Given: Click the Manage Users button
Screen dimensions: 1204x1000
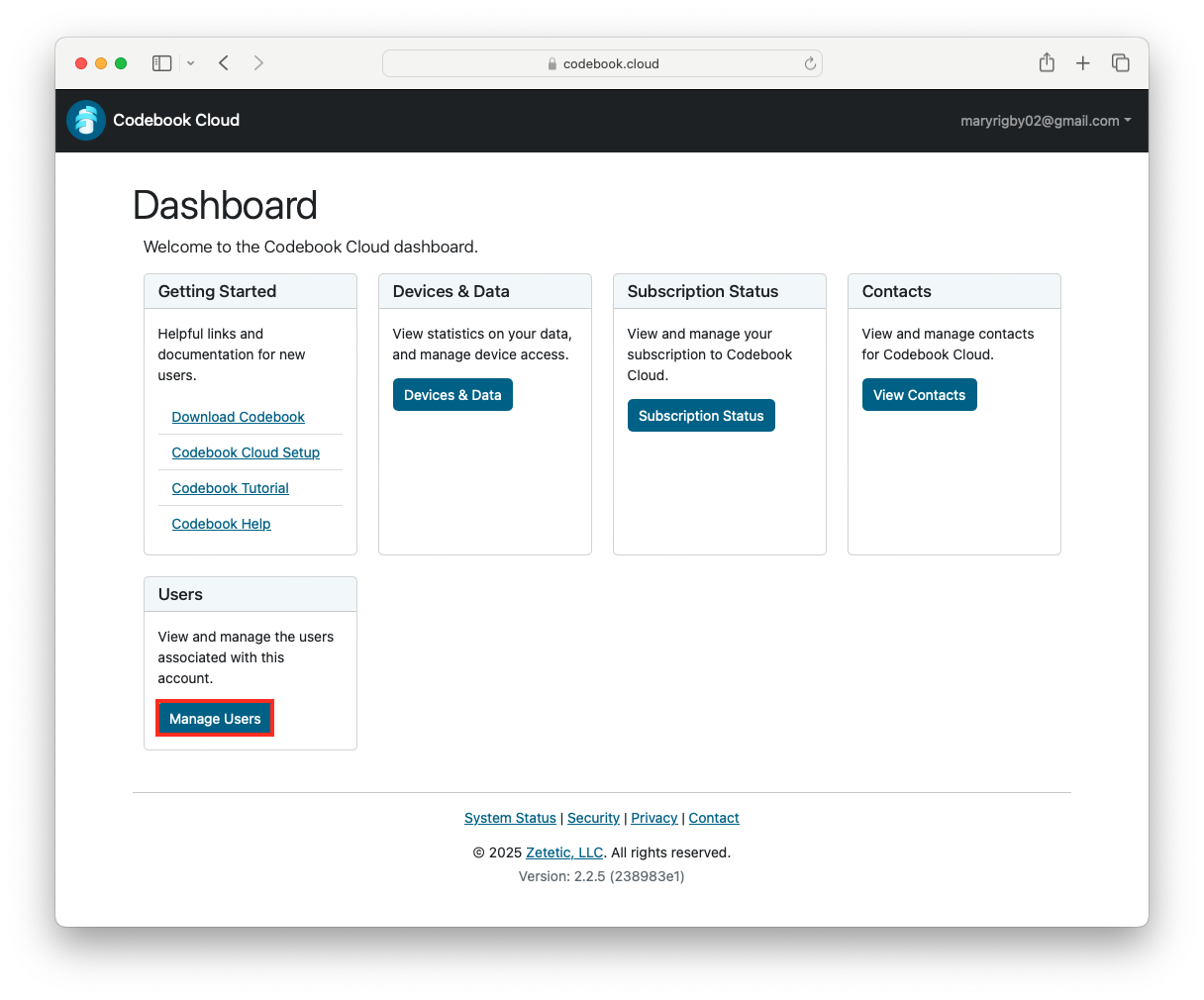Looking at the screenshot, I should point(214,718).
